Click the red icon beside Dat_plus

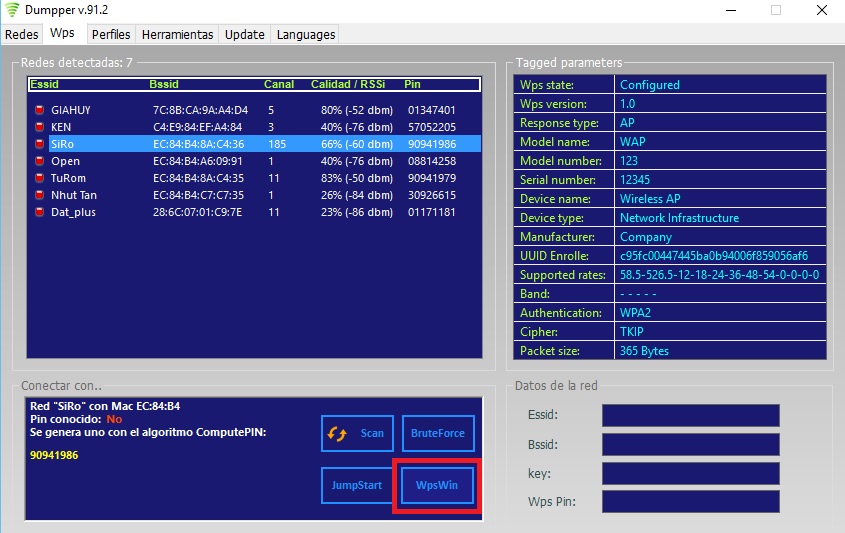39,212
